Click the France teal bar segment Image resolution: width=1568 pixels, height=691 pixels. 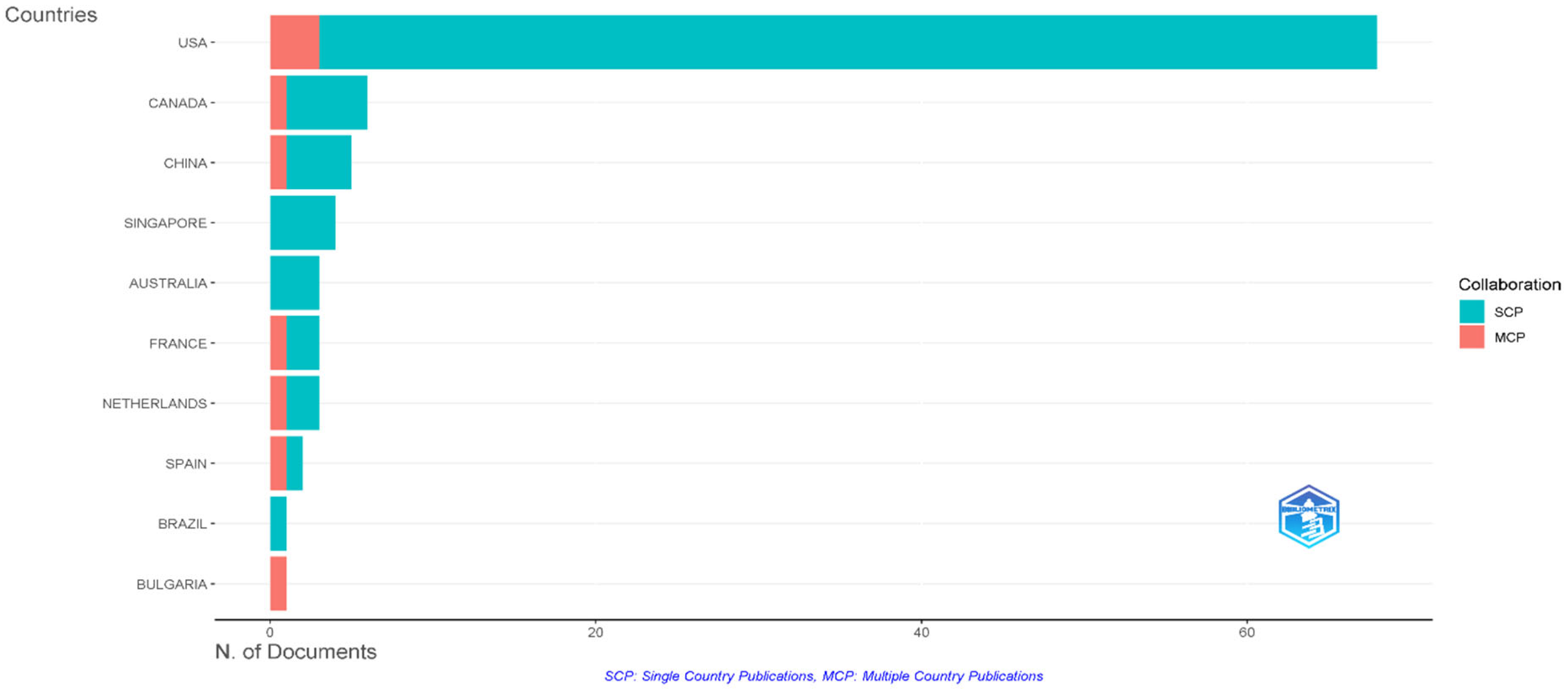click(x=302, y=343)
